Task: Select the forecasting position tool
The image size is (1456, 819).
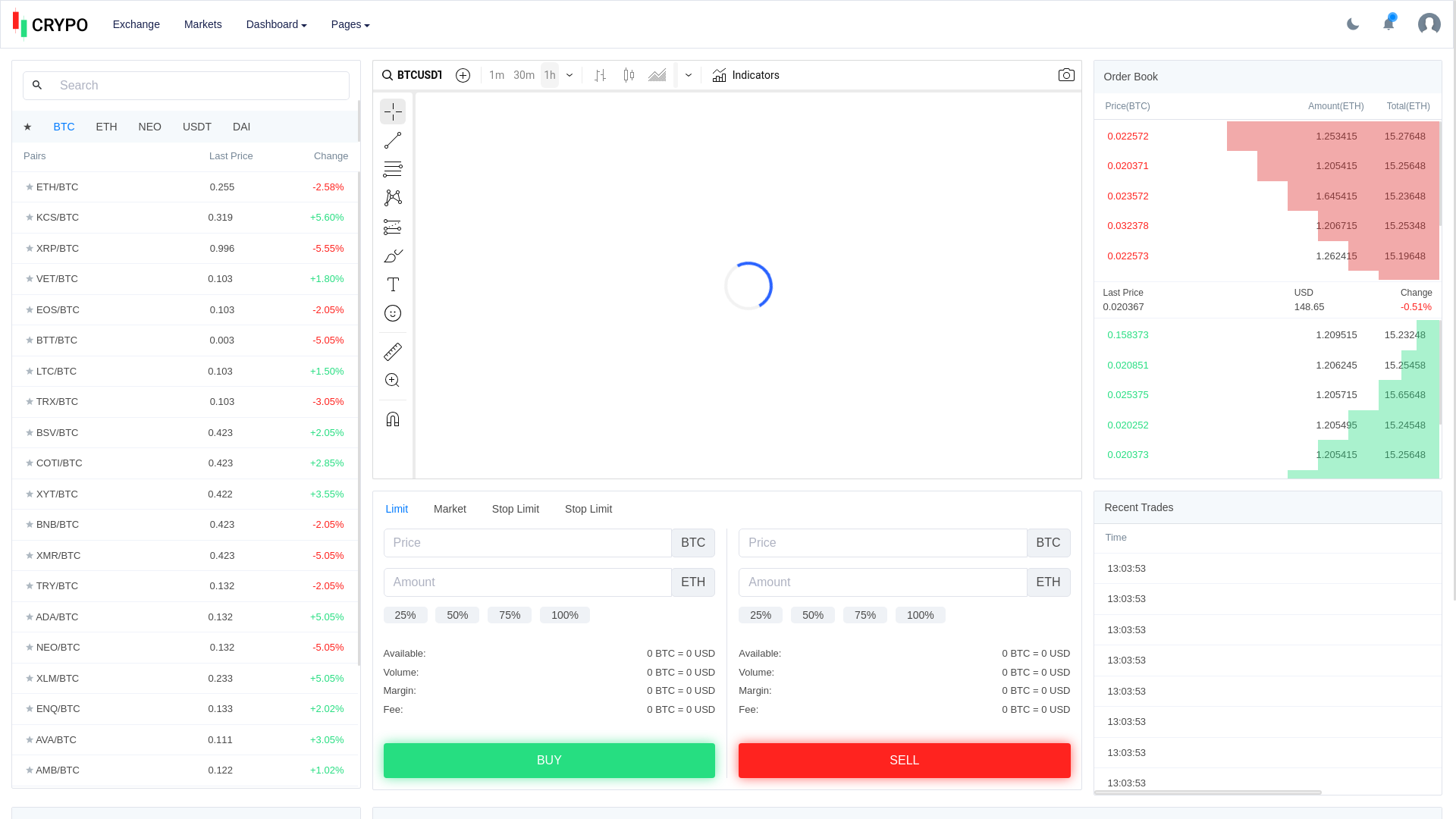Action: click(x=393, y=227)
